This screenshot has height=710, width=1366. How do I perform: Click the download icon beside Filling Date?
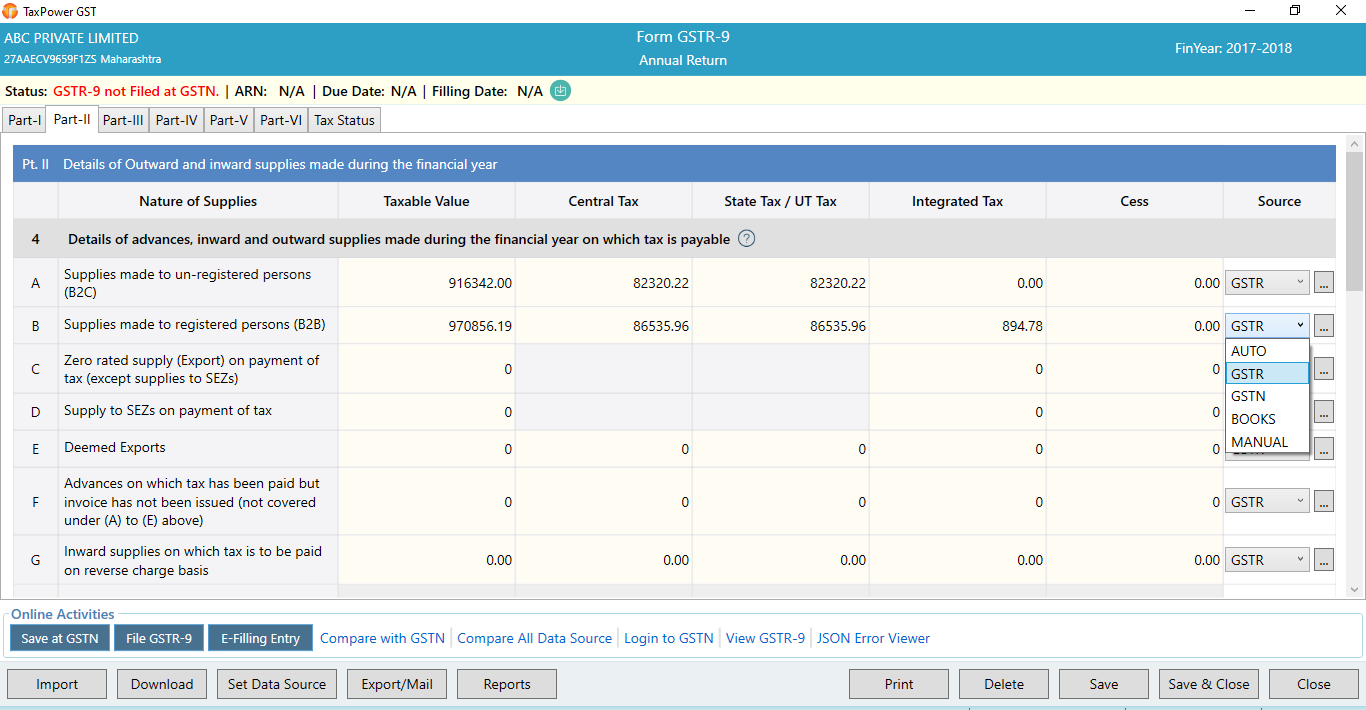(x=561, y=91)
